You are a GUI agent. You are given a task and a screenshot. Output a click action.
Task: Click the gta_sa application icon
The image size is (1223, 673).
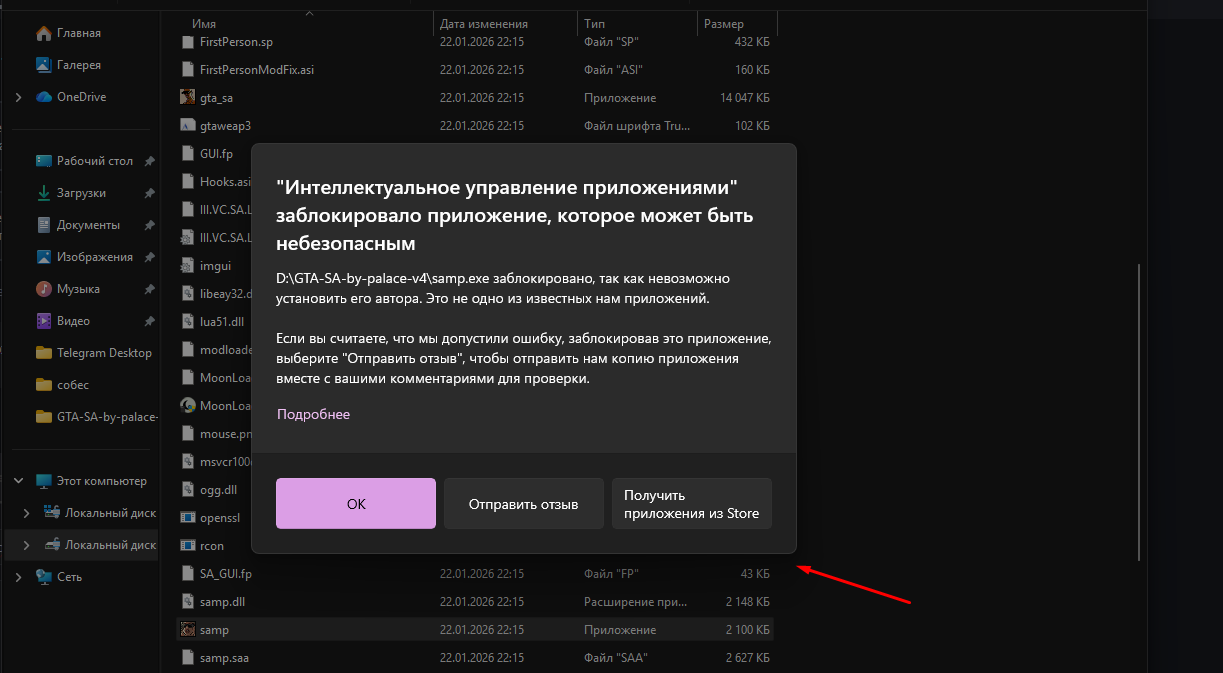point(187,98)
